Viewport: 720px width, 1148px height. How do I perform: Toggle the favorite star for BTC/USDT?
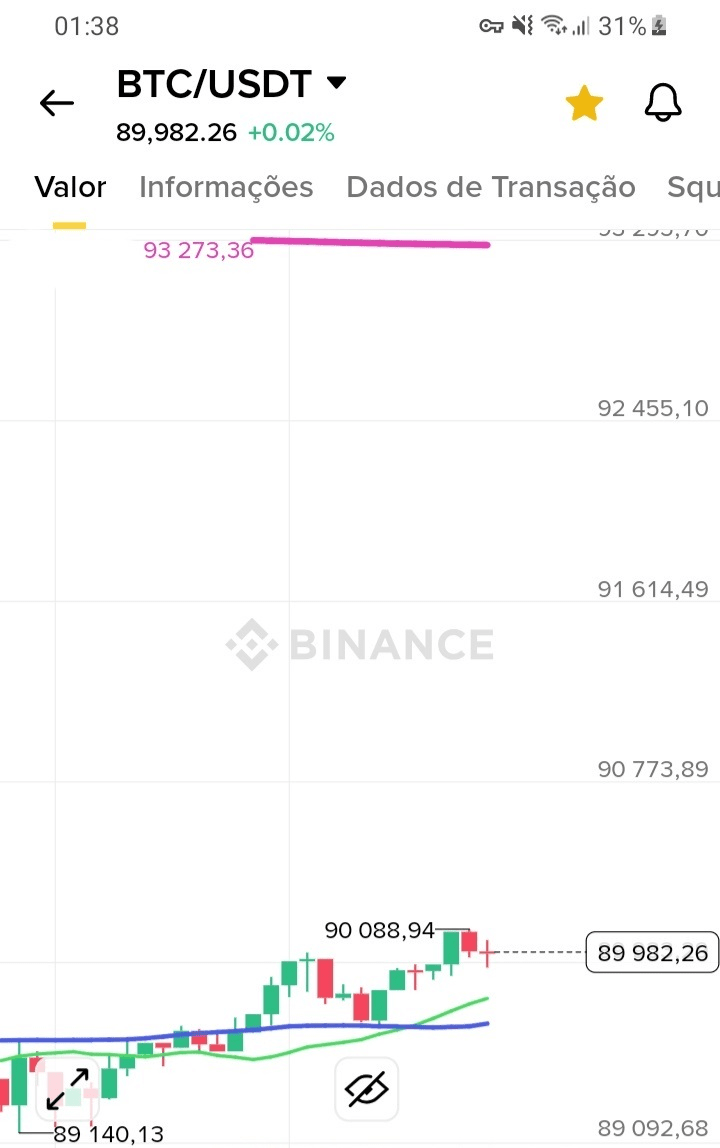tap(584, 103)
